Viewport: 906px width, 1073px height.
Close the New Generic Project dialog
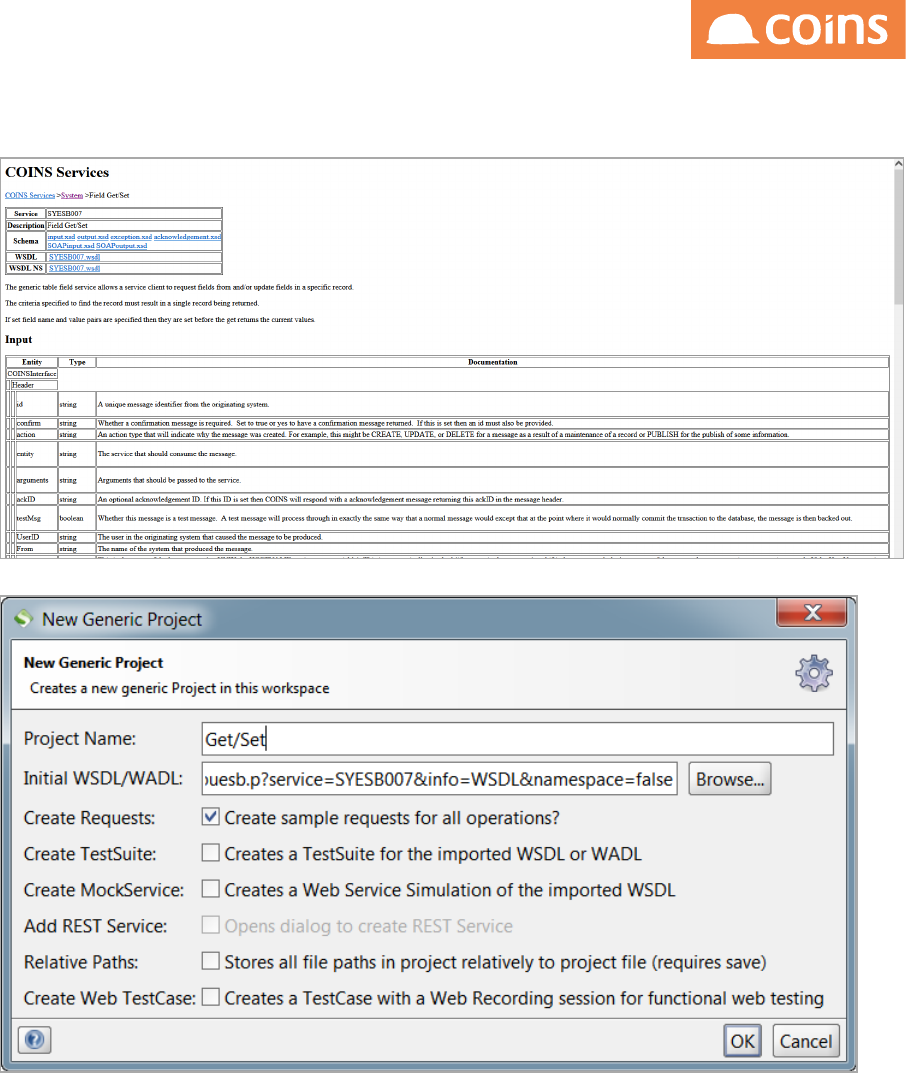812,612
